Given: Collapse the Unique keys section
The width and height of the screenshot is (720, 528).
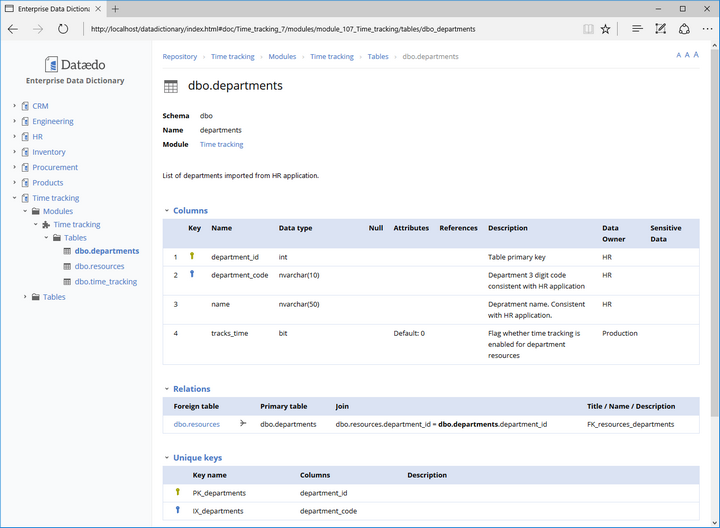Looking at the screenshot, I should pos(167,458).
